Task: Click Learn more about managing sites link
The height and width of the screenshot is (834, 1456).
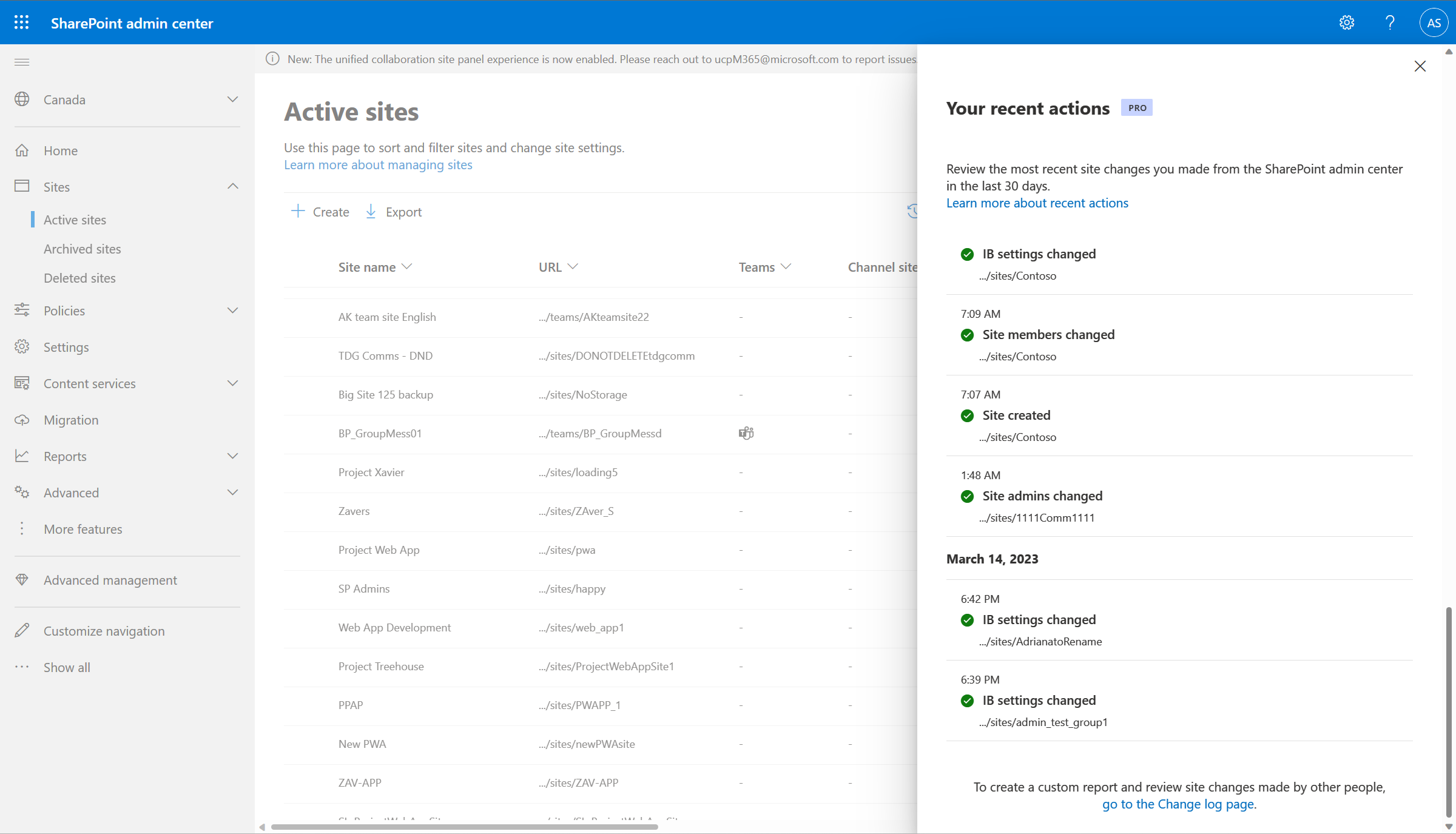Action: coord(377,164)
